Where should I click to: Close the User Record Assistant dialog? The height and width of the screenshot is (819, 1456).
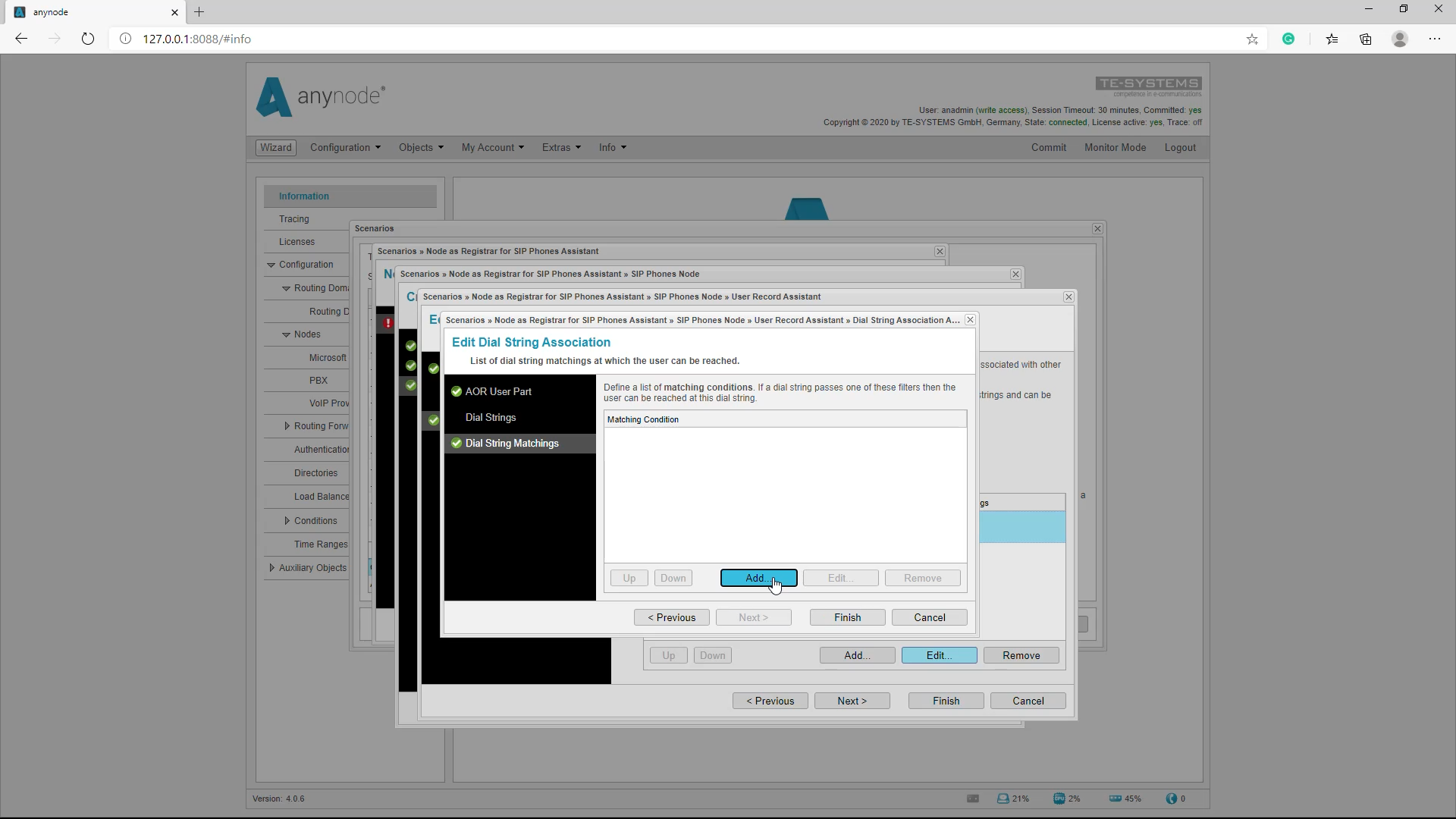click(x=1068, y=297)
